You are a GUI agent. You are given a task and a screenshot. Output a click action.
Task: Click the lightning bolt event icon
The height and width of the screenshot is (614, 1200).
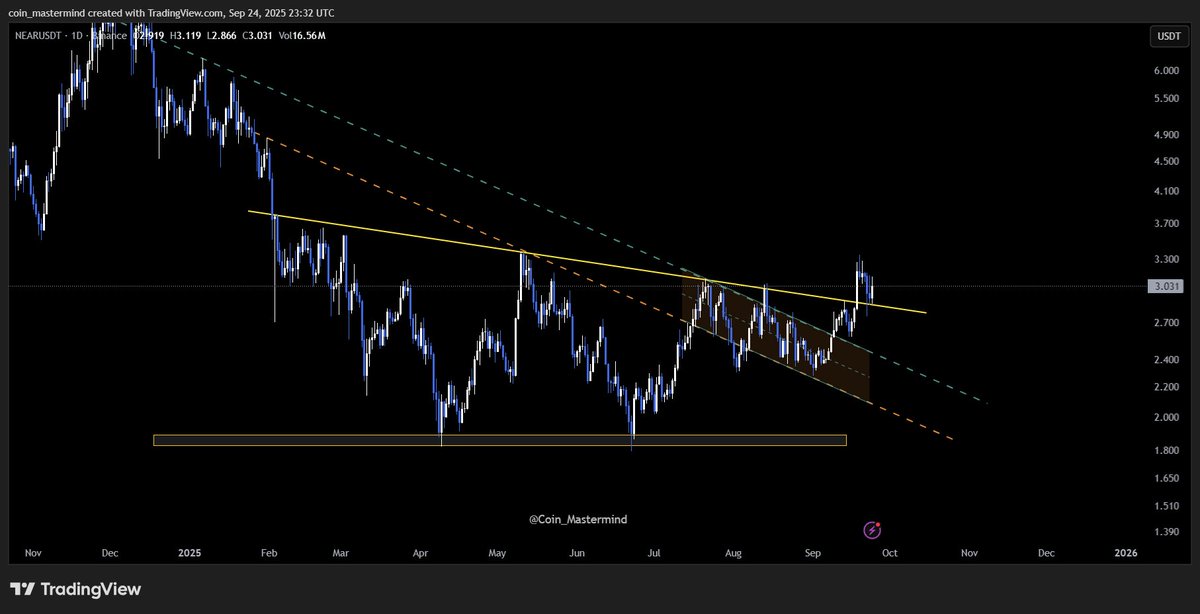(872, 530)
